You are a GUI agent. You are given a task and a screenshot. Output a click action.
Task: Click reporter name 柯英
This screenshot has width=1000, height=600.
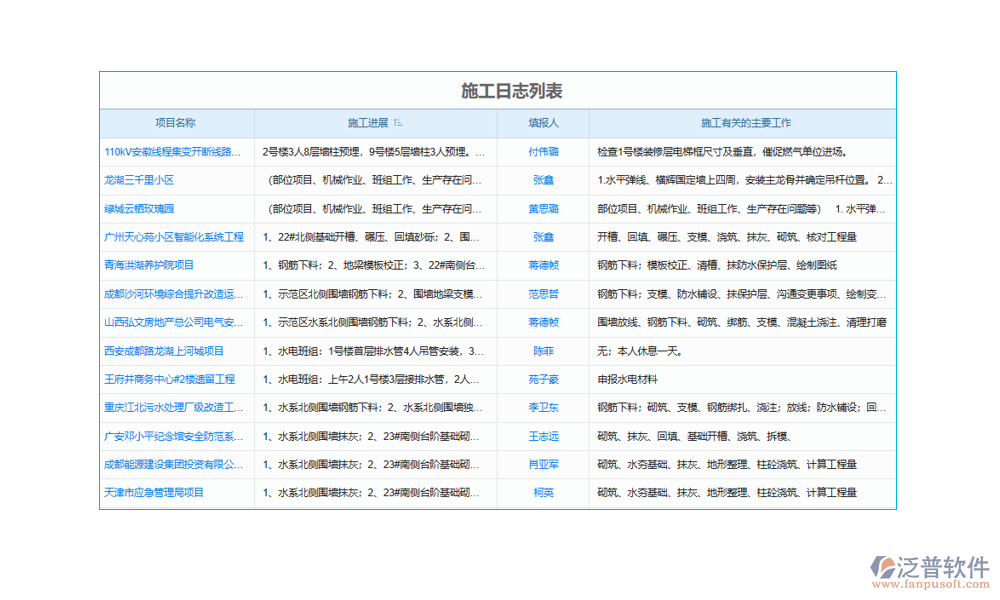543,493
